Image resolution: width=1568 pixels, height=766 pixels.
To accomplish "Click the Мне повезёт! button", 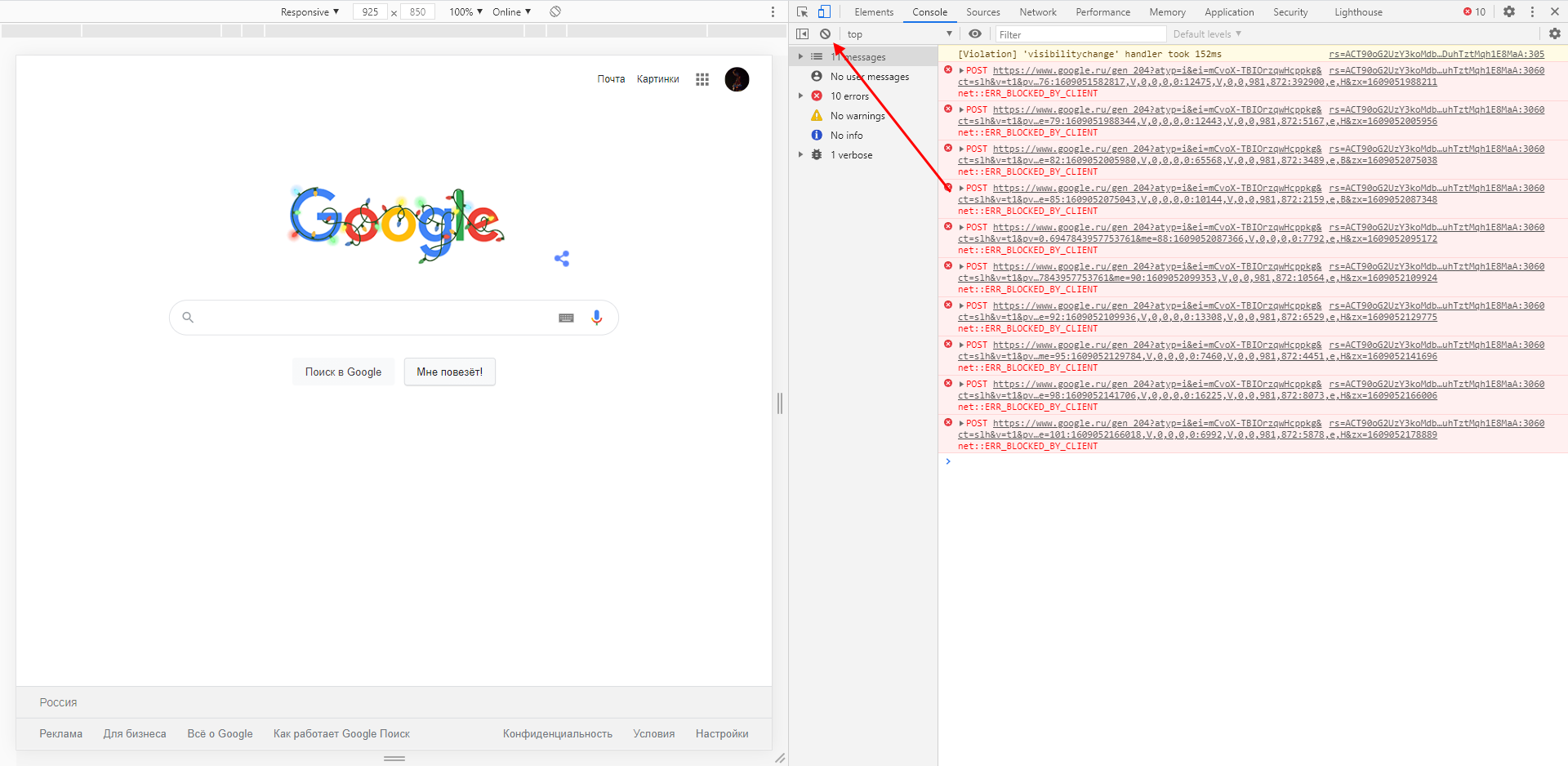I will 449,372.
